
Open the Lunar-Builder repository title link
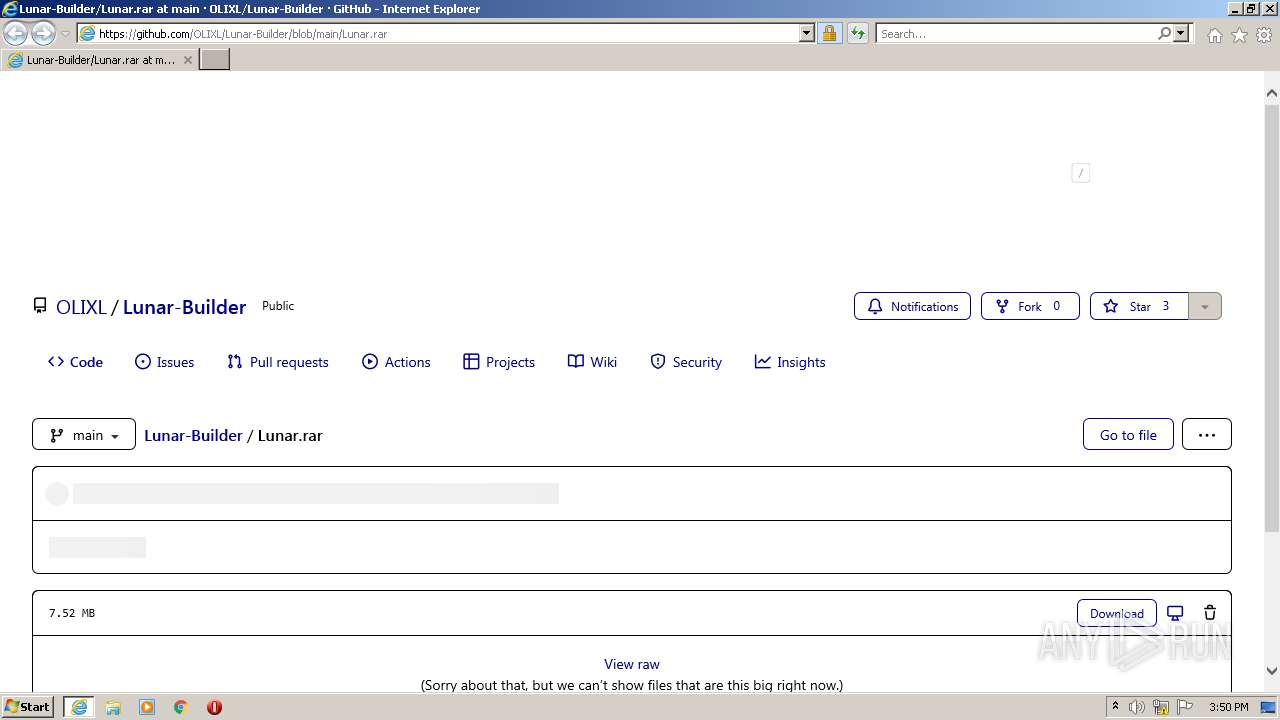coord(184,307)
